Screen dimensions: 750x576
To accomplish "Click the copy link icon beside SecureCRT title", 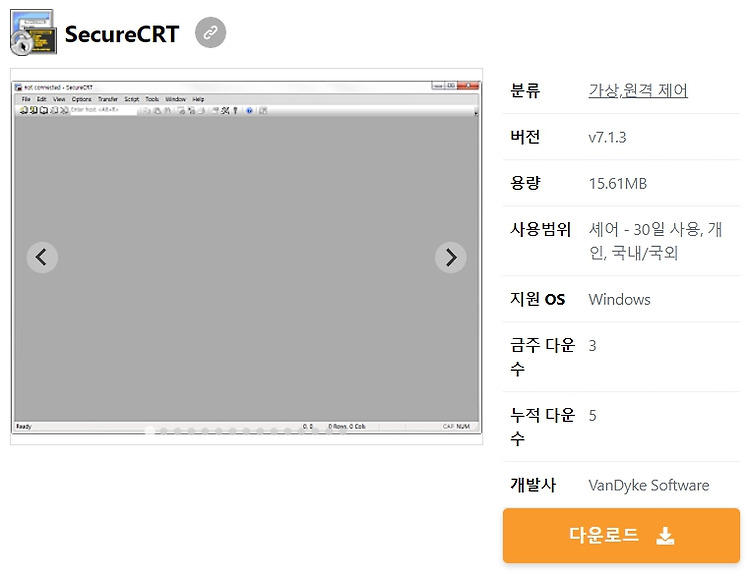I will (x=210, y=33).
